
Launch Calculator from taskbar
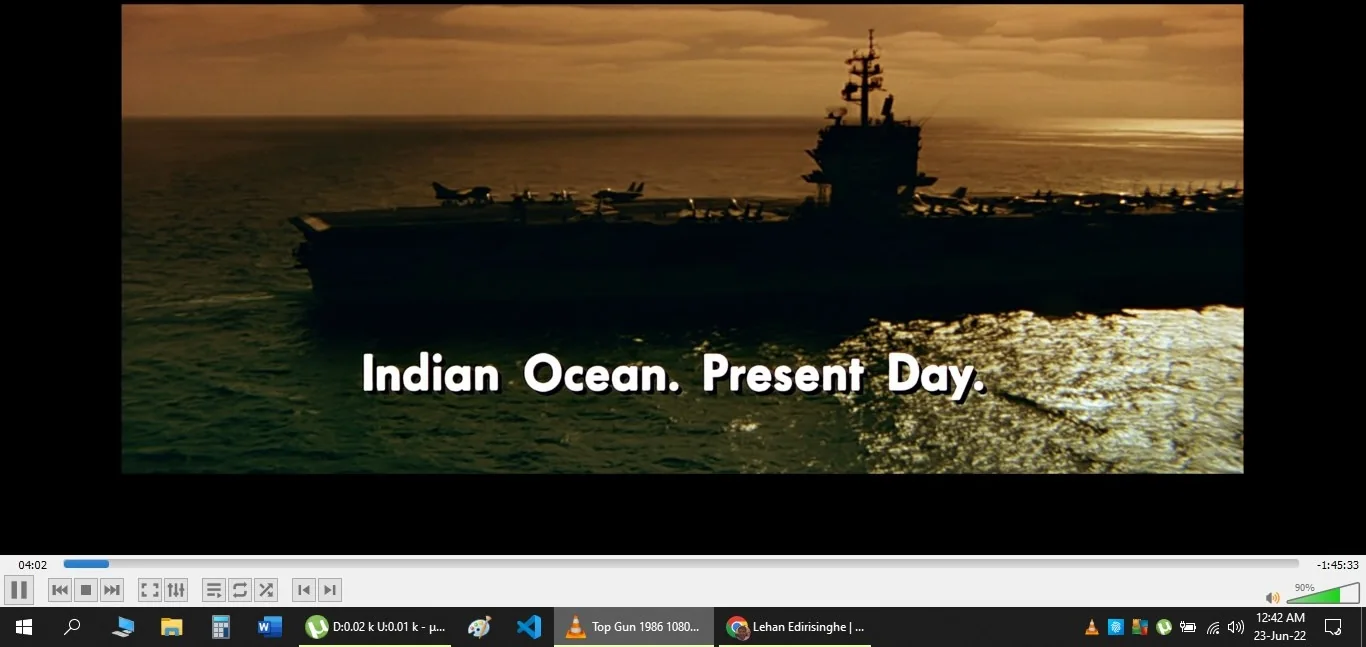(x=221, y=627)
